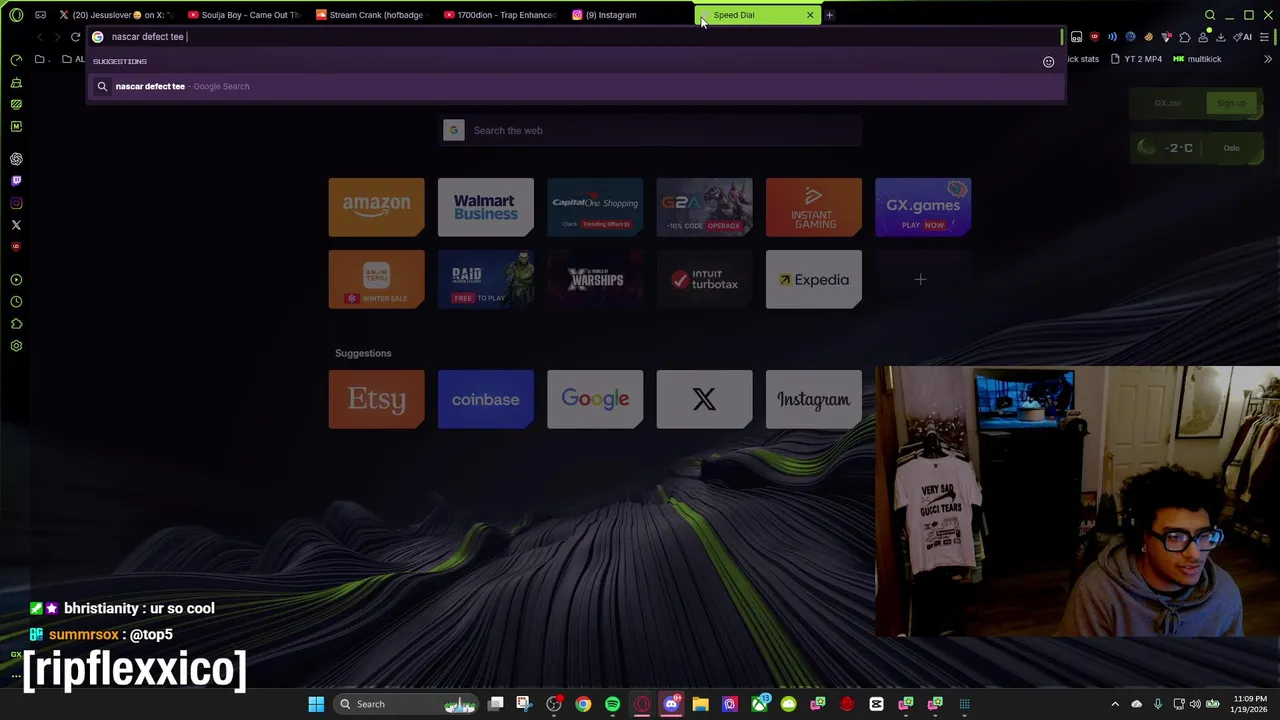
Task: Open ChatGPT sidebar icon
Action: pyautogui.click(x=16, y=159)
